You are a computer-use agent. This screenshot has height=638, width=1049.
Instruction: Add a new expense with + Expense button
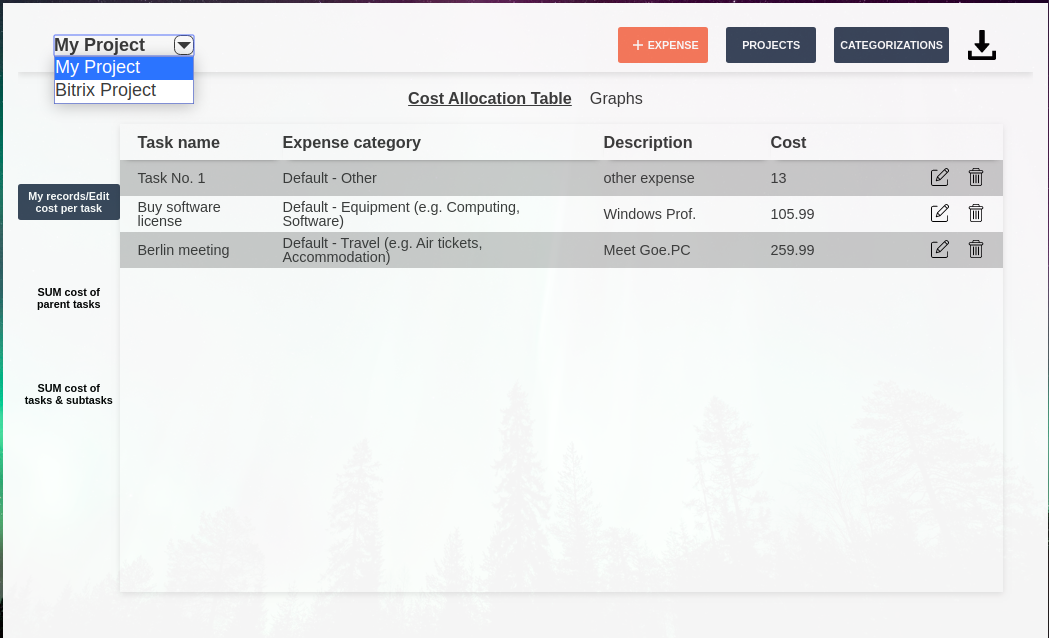pyautogui.click(x=663, y=45)
